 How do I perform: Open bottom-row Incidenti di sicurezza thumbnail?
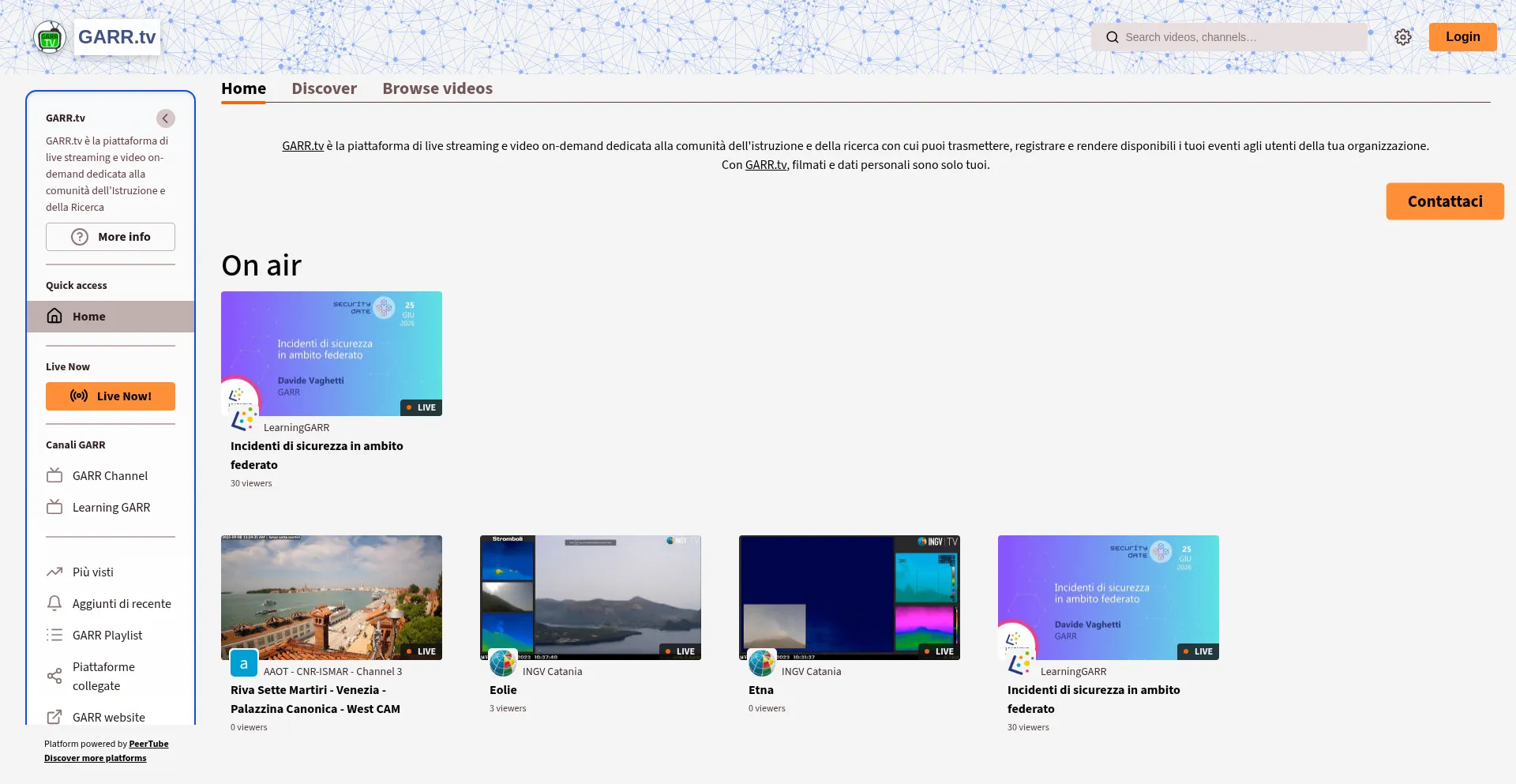[x=1109, y=598]
